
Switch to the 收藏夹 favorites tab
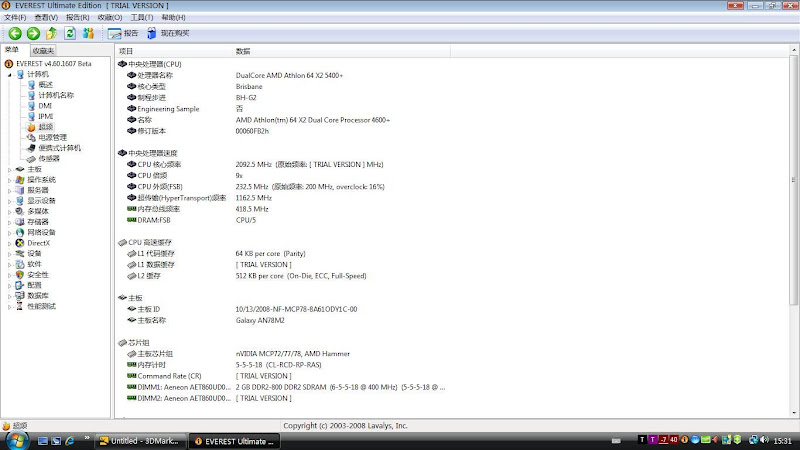[43, 51]
